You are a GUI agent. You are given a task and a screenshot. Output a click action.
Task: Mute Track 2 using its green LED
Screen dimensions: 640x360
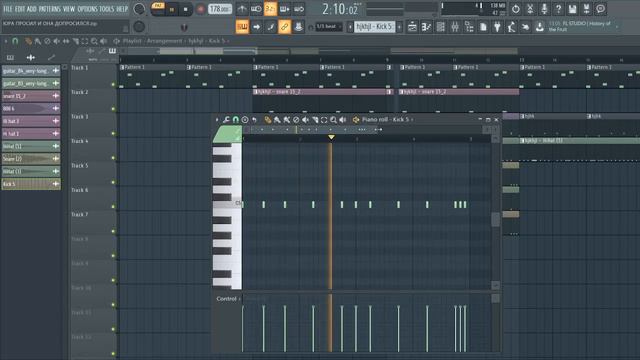(x=113, y=109)
